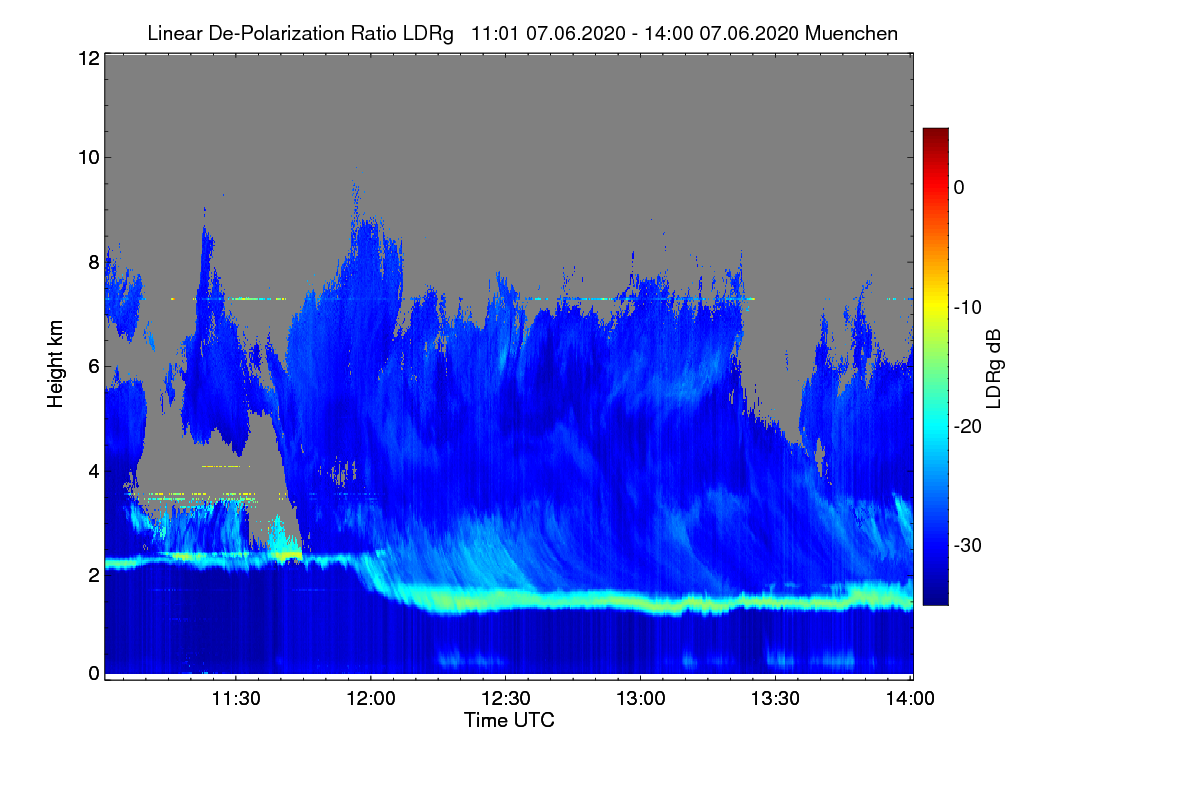This screenshot has width=1200, height=800.
Task: Click the '8' height tick label
Action: tap(92, 262)
